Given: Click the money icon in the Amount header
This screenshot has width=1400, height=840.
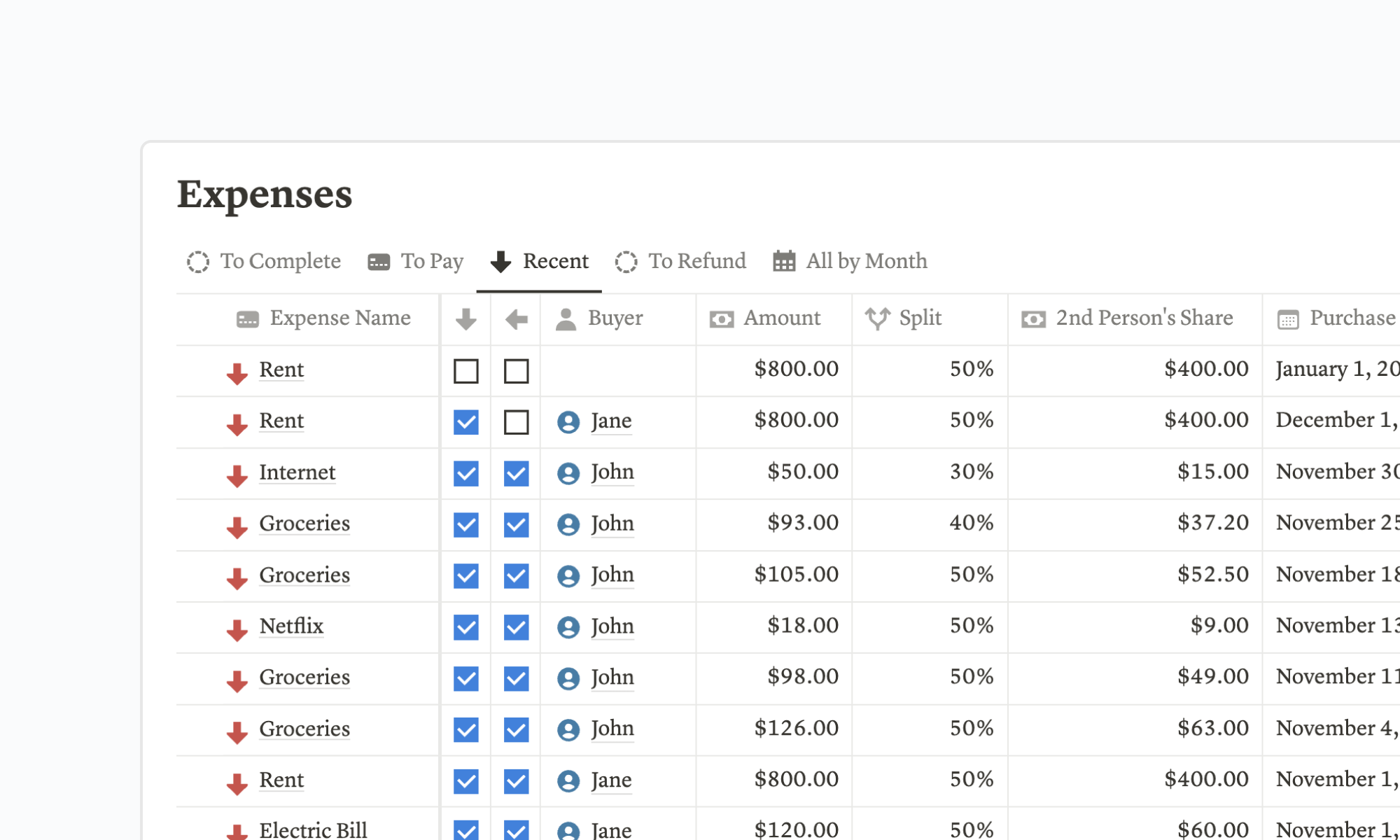Looking at the screenshot, I should tap(721, 318).
